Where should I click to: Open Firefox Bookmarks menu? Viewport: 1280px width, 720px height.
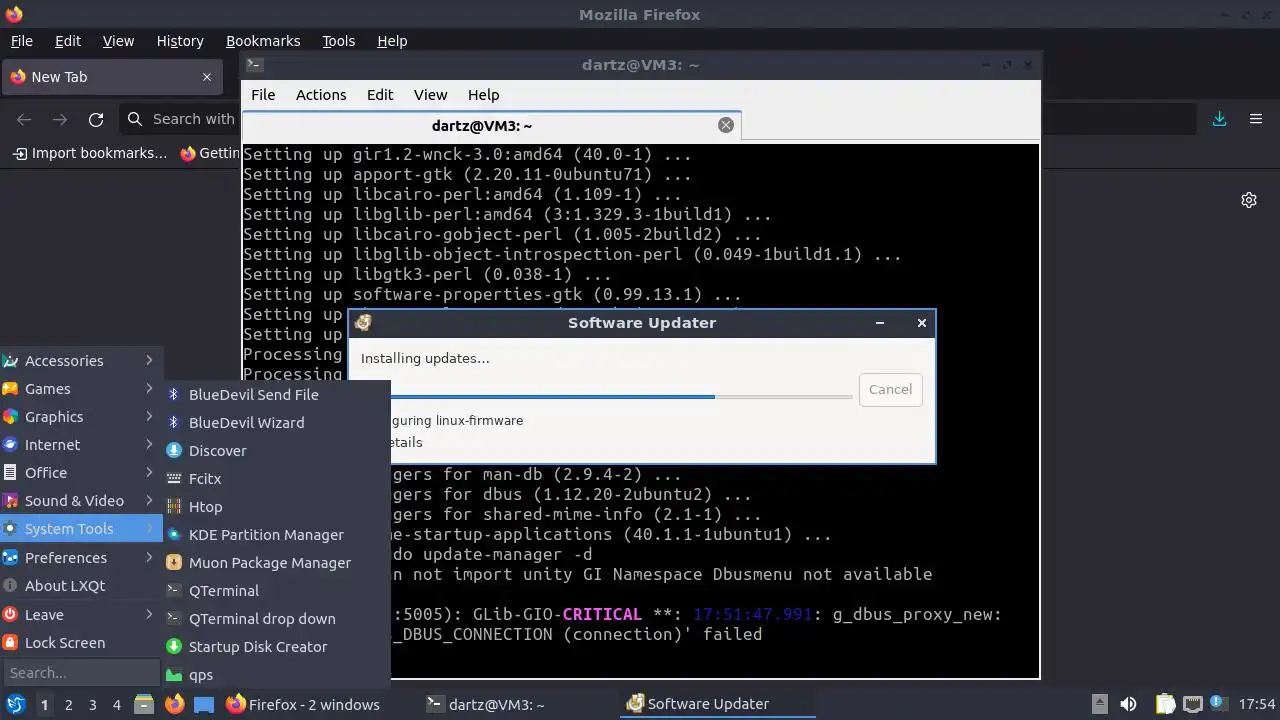point(263,41)
